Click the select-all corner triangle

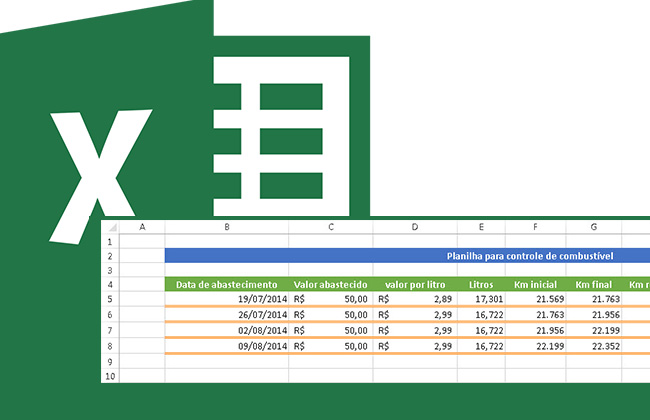(113, 227)
